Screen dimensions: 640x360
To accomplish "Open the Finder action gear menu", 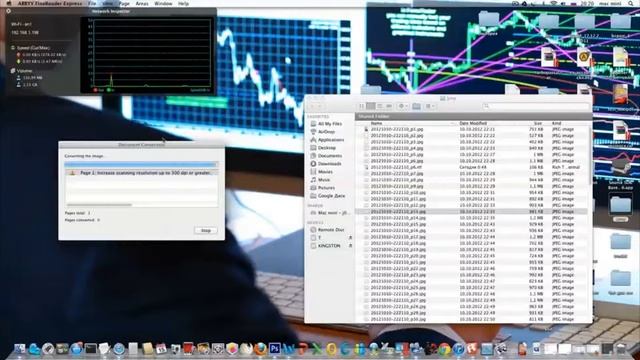I will (x=402, y=106).
